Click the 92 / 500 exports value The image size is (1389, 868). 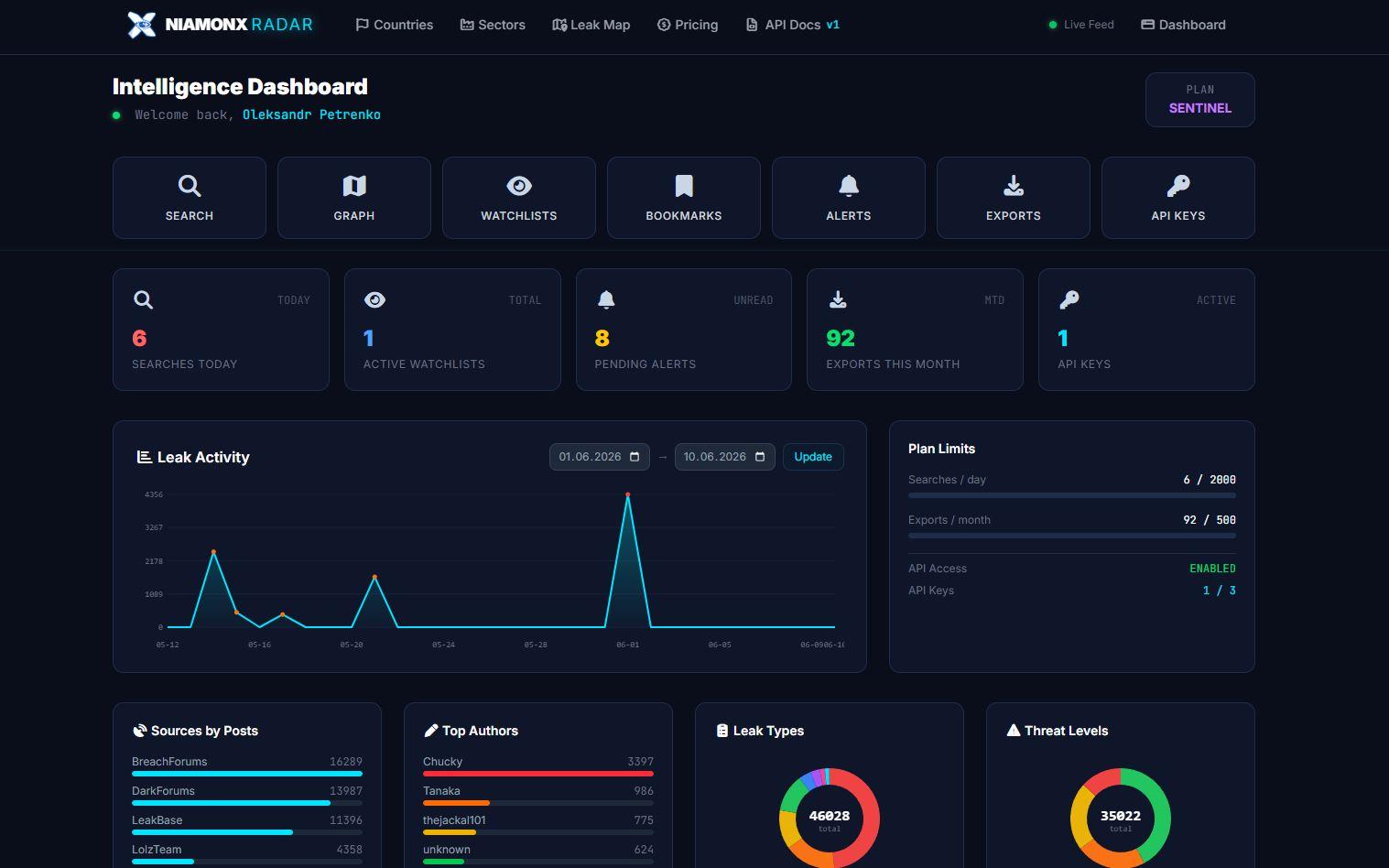pyautogui.click(x=1210, y=520)
